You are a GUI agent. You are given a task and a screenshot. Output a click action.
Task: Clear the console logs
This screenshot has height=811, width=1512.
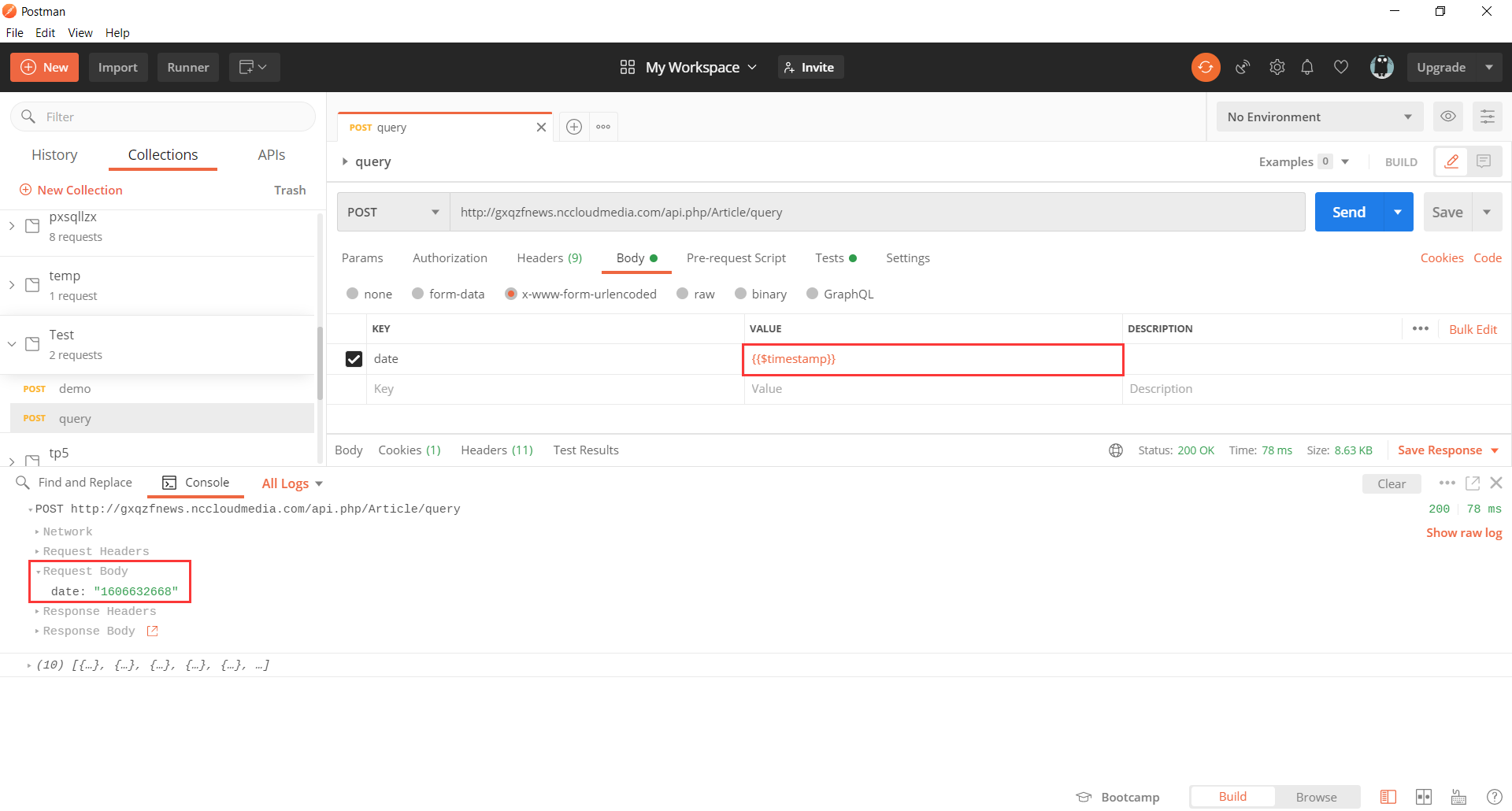coord(1392,483)
